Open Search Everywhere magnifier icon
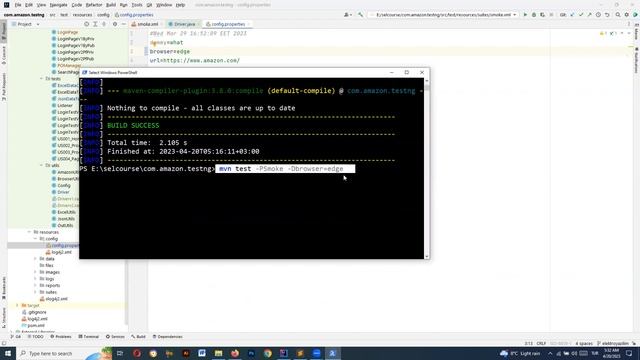The width and height of the screenshot is (640, 360). pos(618,15)
